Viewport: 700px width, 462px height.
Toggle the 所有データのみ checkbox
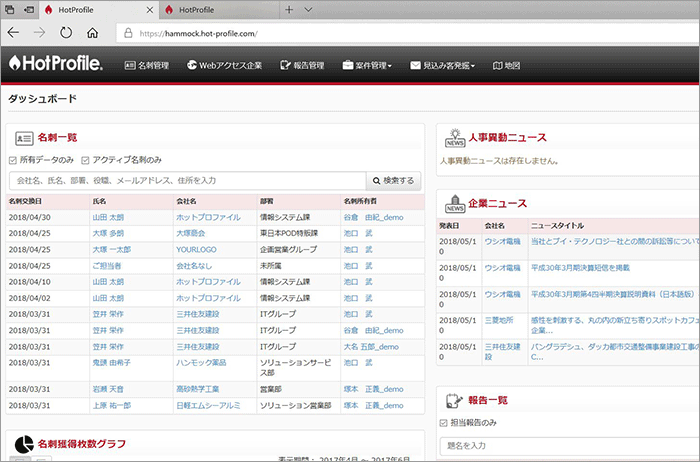click(12, 160)
